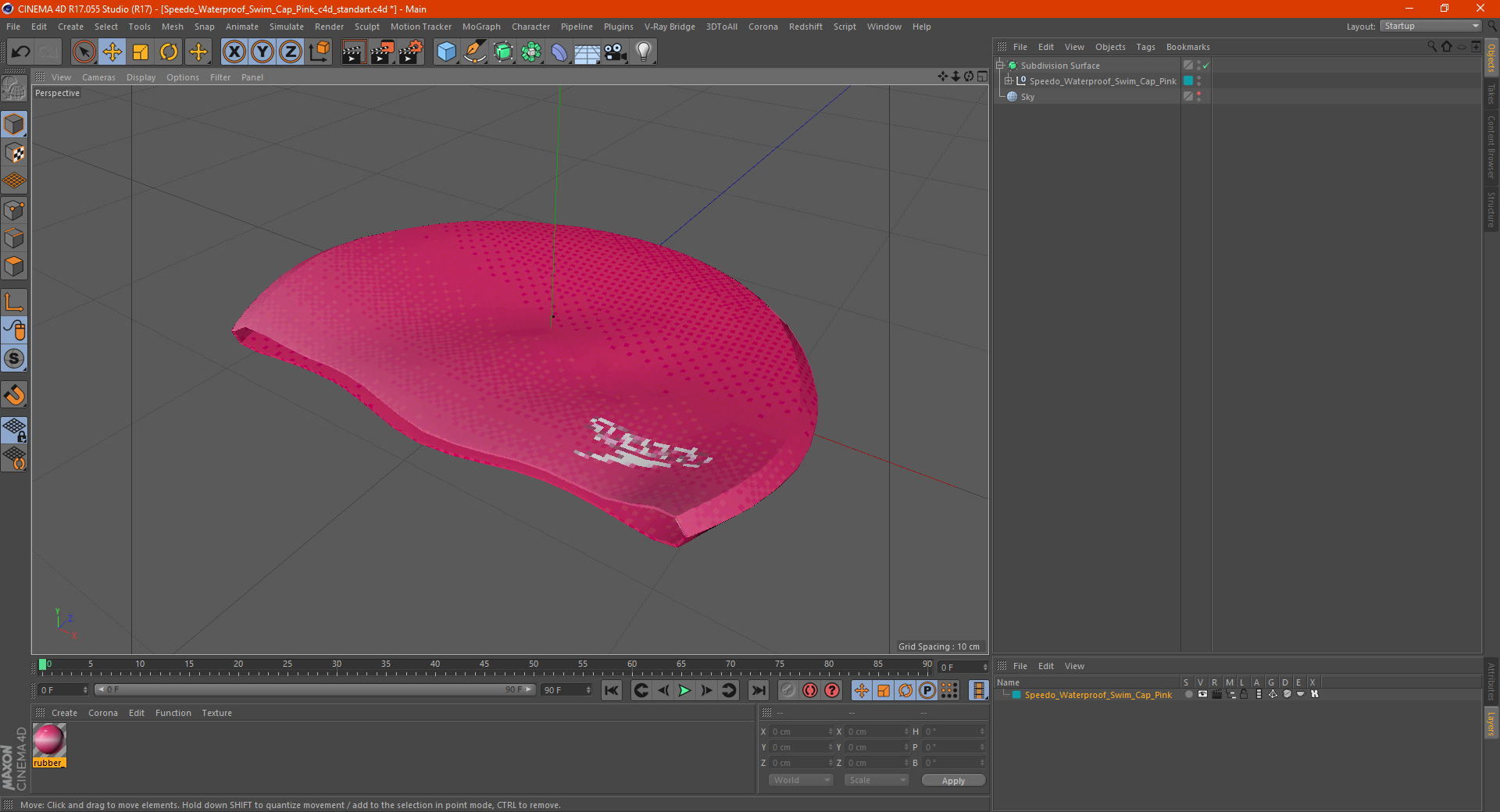Open the Takes side tab
This screenshot has width=1500, height=812.
click(x=1491, y=94)
